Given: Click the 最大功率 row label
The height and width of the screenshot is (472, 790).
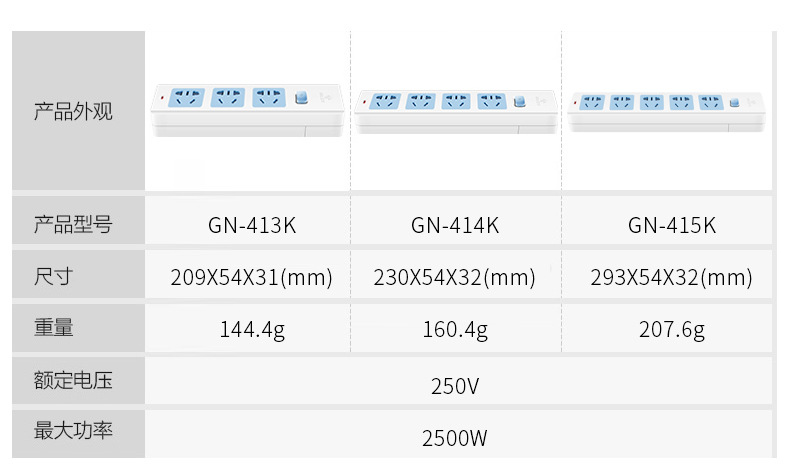Looking at the screenshot, I should 74,431.
